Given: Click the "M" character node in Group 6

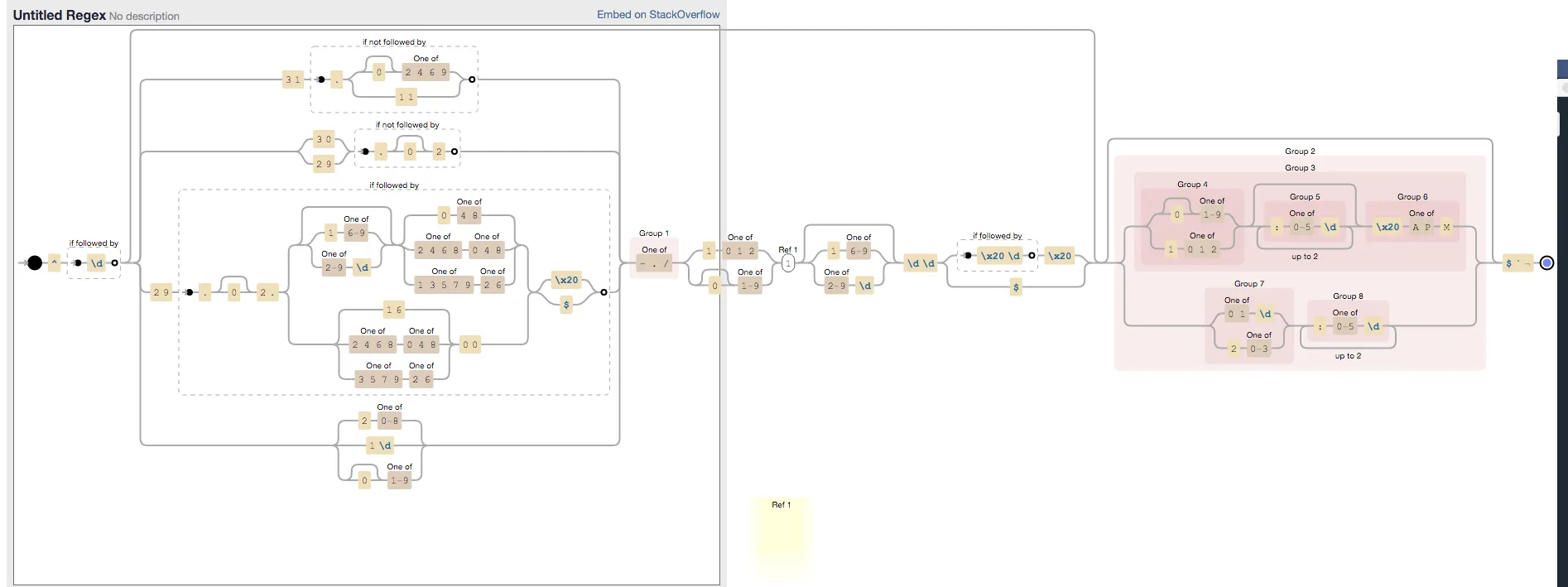Looking at the screenshot, I should 1446,227.
